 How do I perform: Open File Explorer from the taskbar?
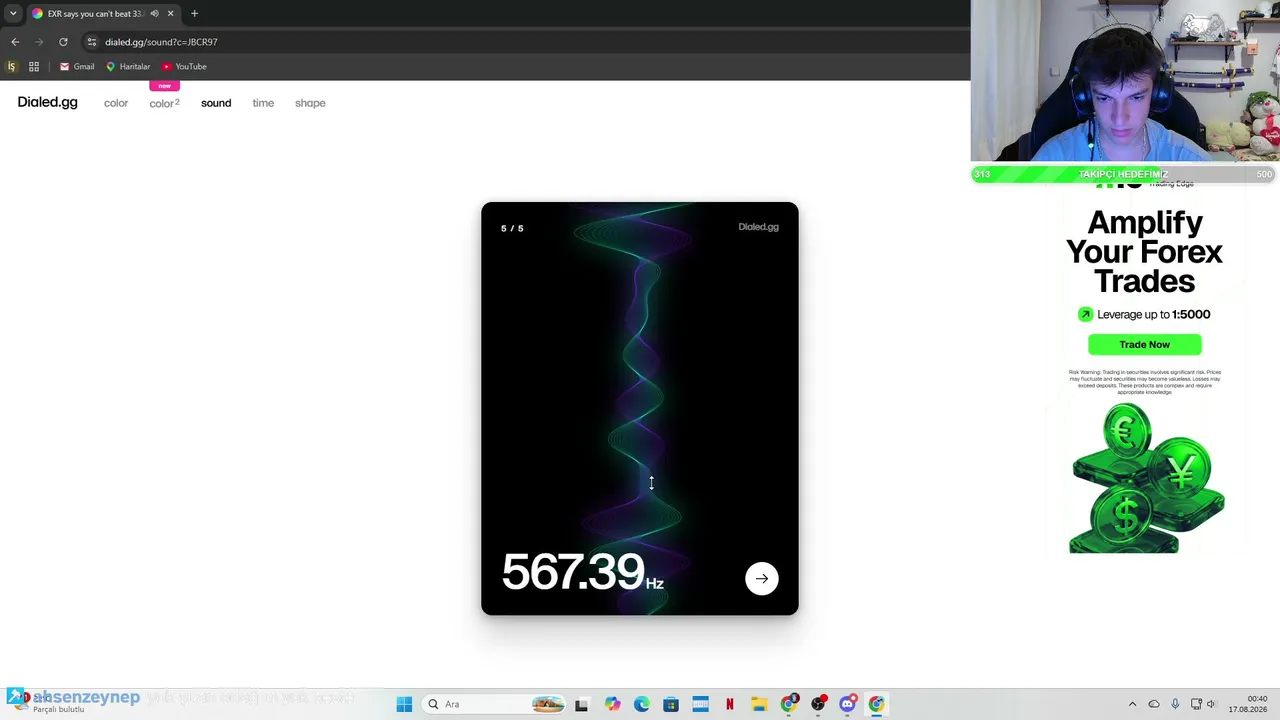click(759, 704)
